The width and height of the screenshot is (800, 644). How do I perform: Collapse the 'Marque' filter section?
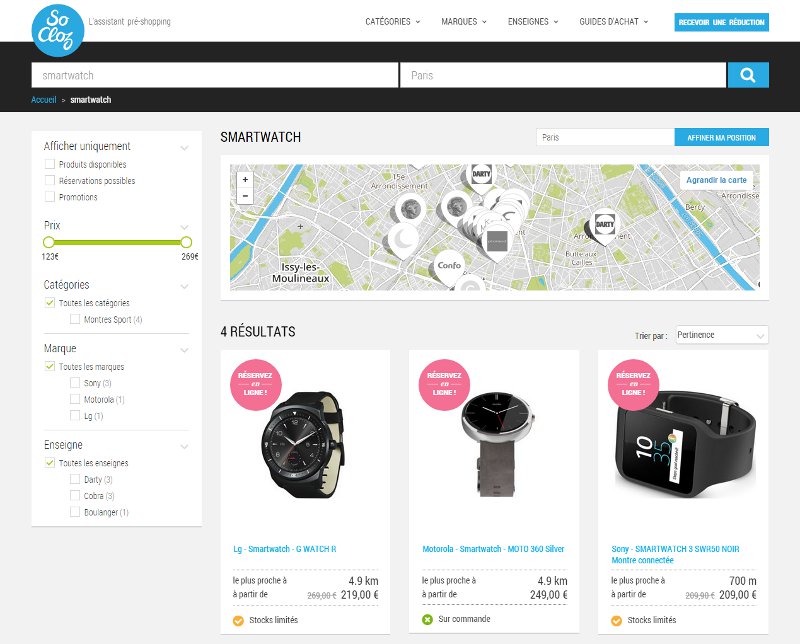184,350
